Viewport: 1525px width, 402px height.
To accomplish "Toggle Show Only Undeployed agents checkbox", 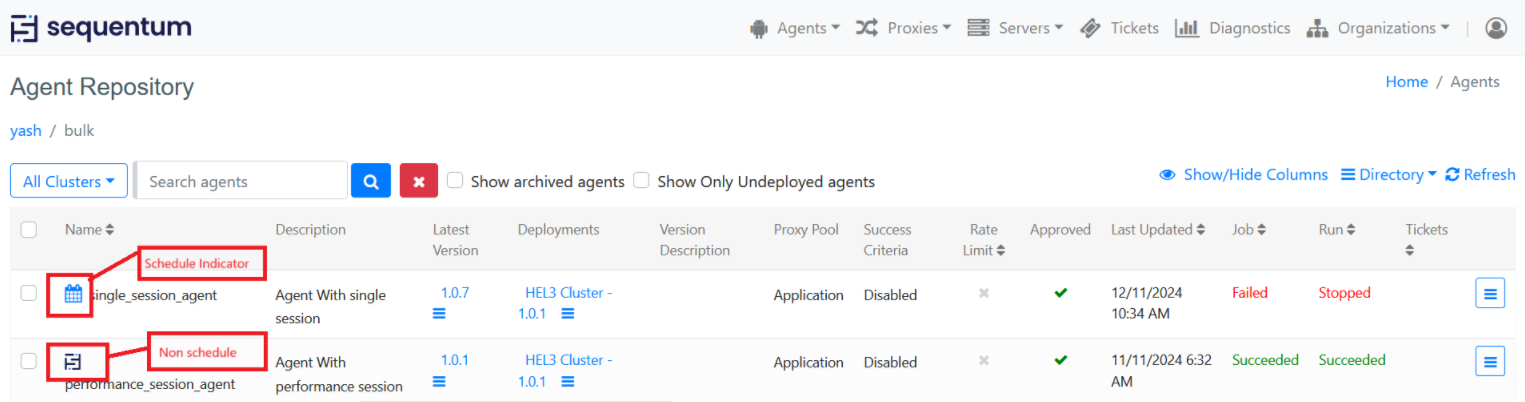I will click(x=642, y=181).
